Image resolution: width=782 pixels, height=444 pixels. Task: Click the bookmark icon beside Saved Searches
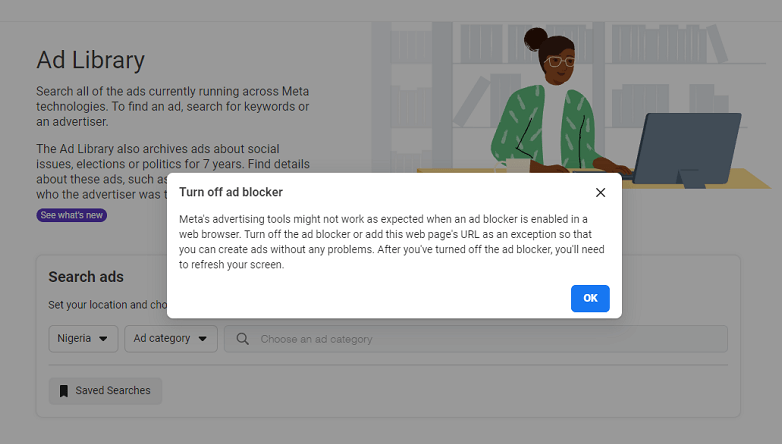[x=64, y=390]
